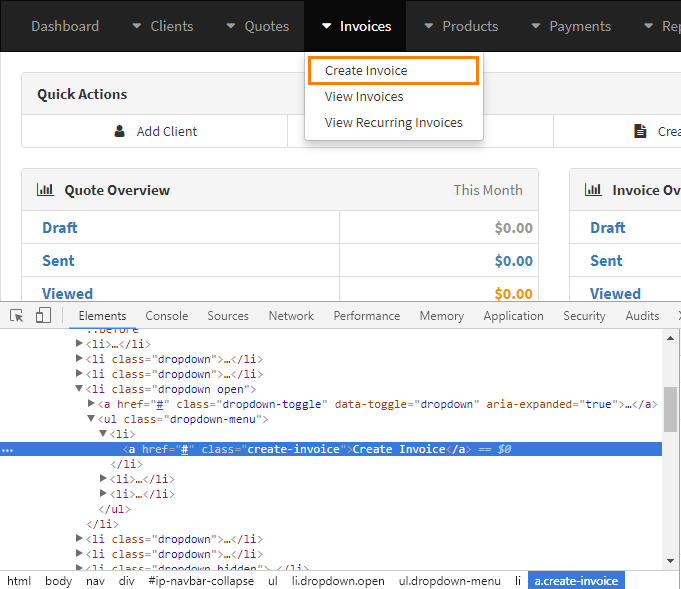Click the Quote Overview bar chart icon

[x=45, y=190]
